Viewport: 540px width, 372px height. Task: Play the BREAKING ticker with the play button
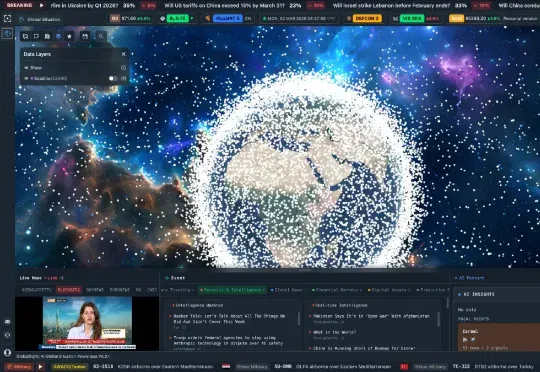coord(41,6)
